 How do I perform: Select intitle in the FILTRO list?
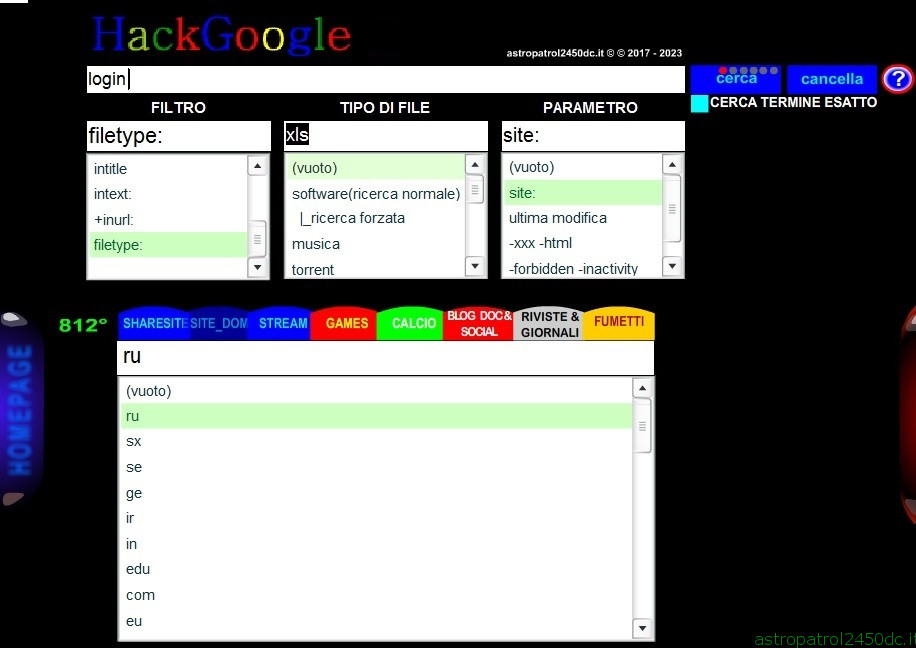[168, 169]
